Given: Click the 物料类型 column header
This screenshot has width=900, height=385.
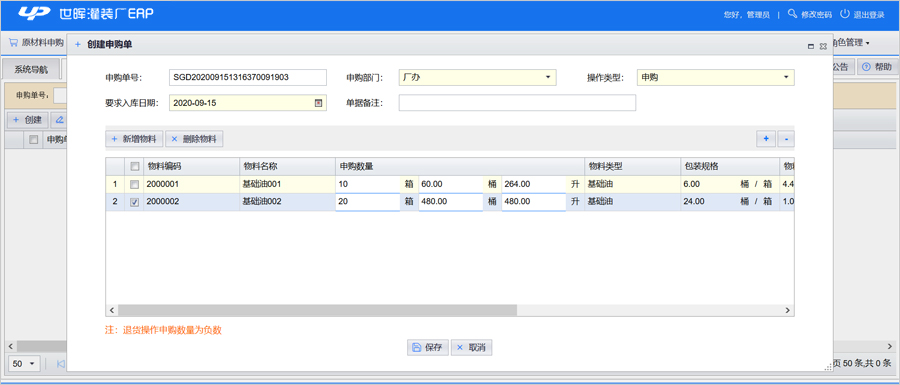Looking at the screenshot, I should 633,167.
